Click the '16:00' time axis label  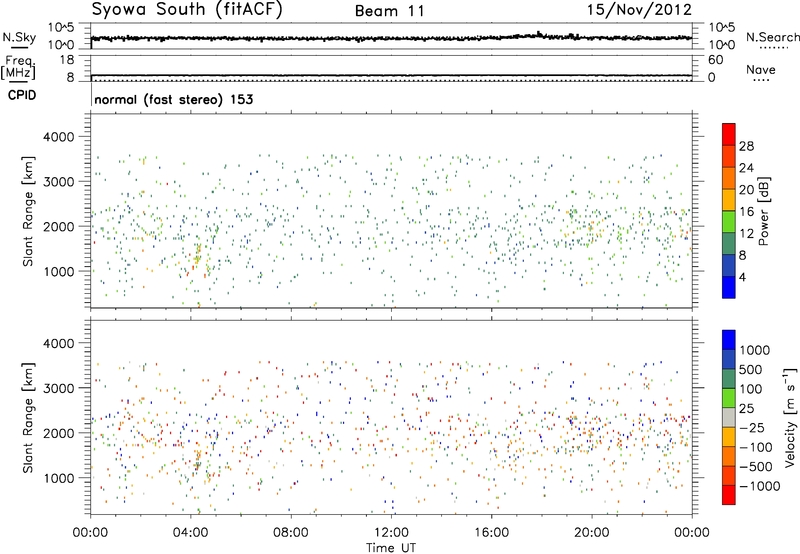pyautogui.click(x=492, y=533)
